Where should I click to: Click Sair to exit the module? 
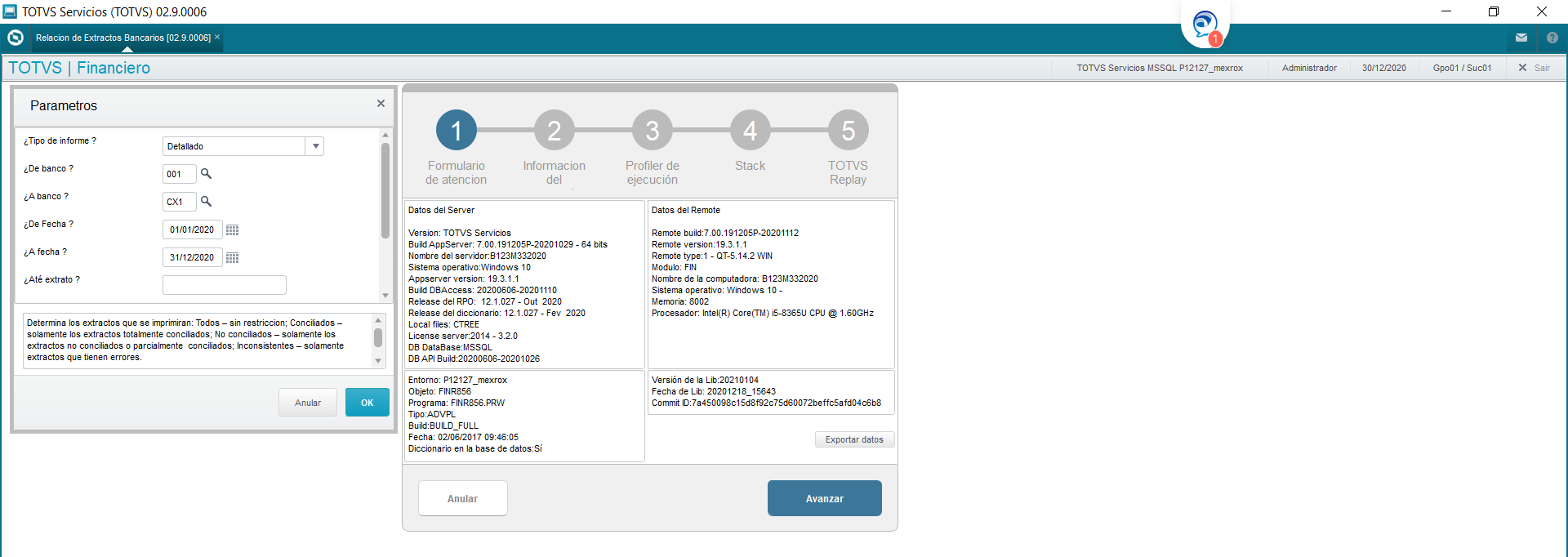click(1535, 68)
